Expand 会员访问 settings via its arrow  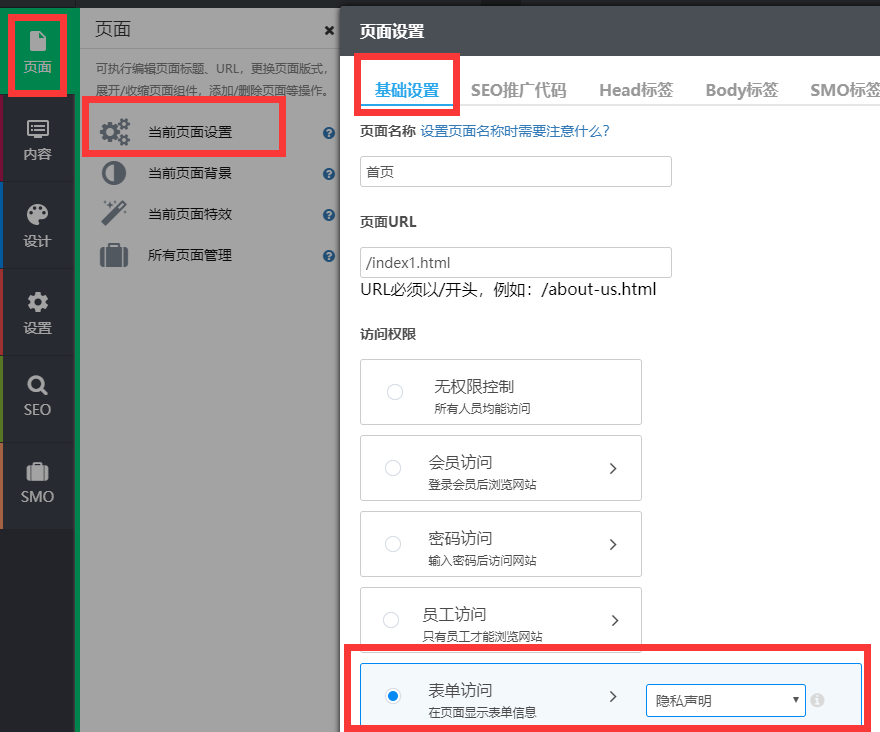(615, 467)
